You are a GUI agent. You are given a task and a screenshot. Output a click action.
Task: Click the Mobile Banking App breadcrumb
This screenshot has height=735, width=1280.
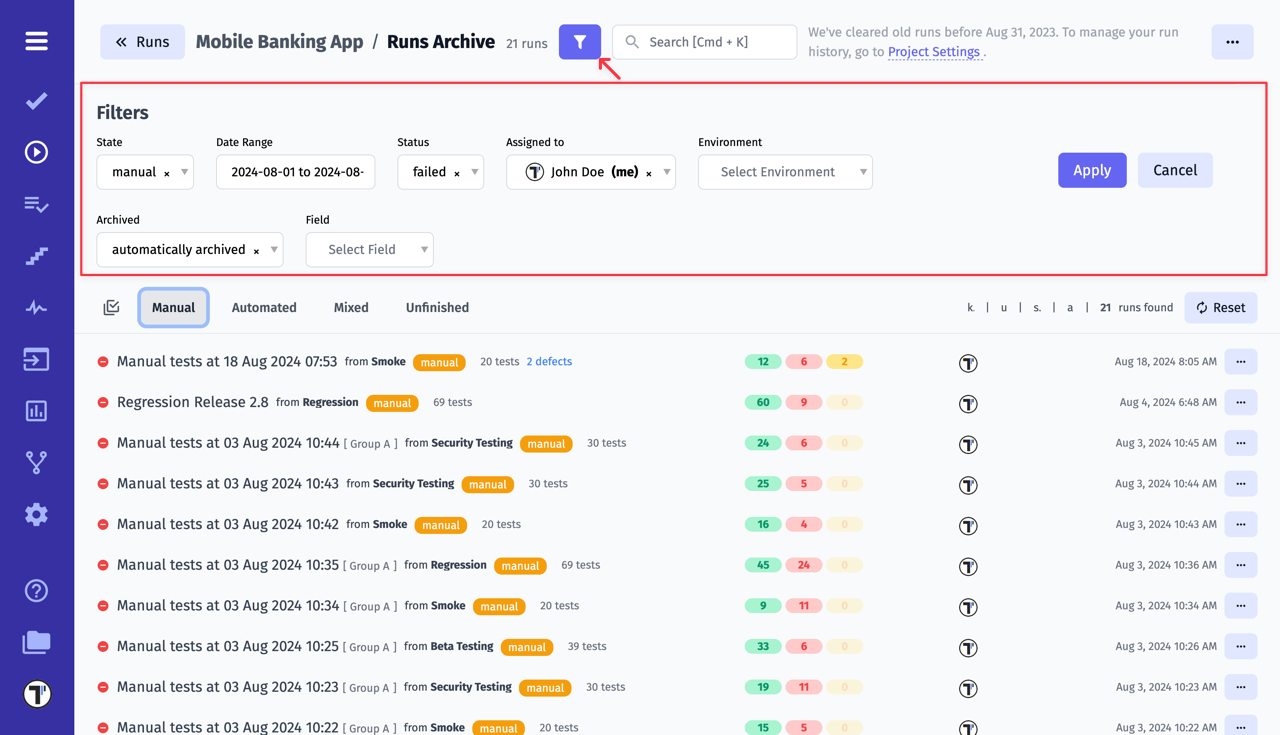(279, 42)
